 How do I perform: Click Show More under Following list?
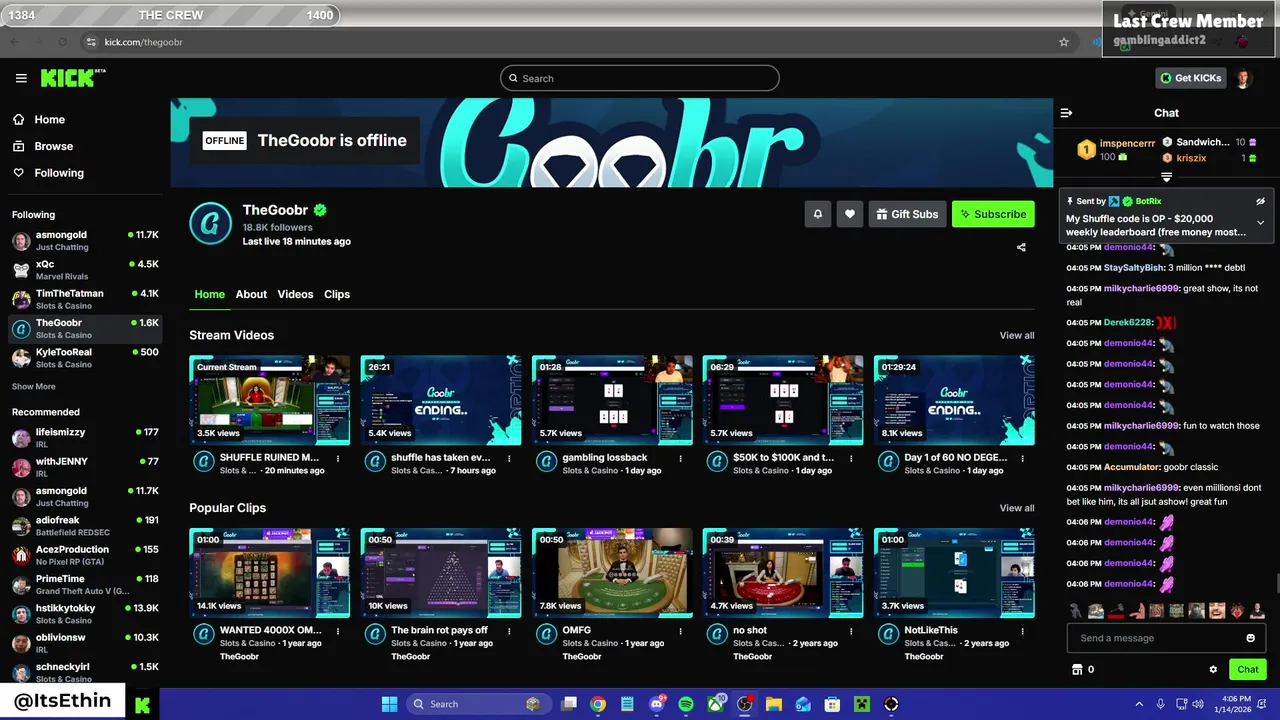pos(34,387)
